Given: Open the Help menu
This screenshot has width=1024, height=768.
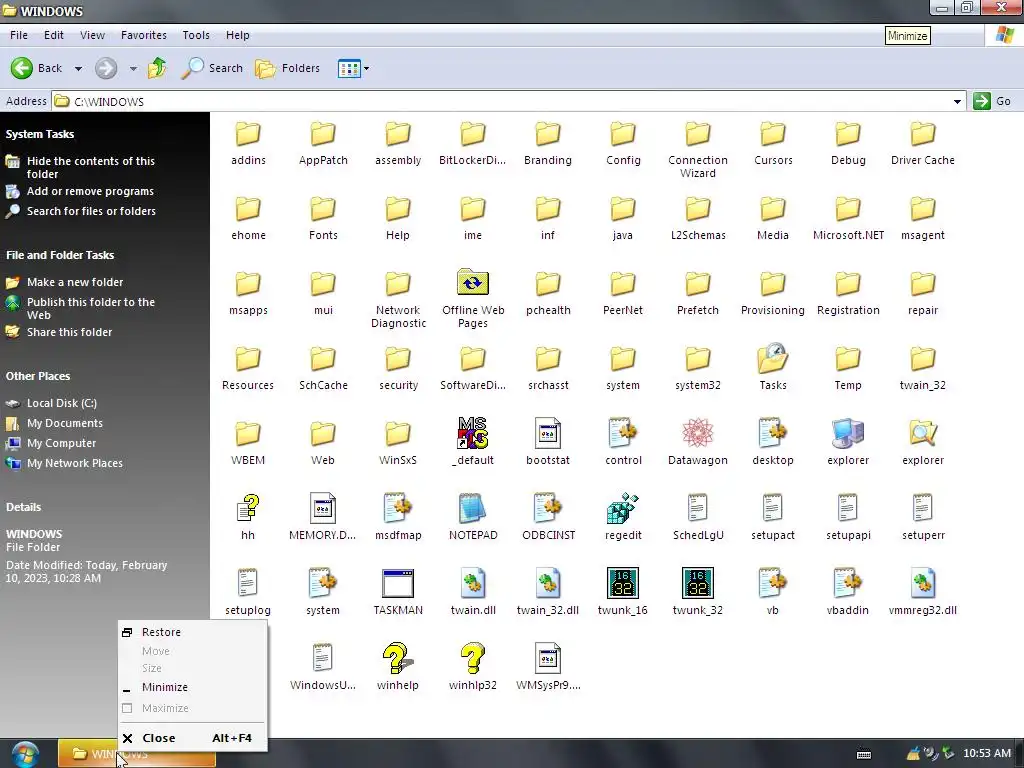Looking at the screenshot, I should pyautogui.click(x=238, y=35).
